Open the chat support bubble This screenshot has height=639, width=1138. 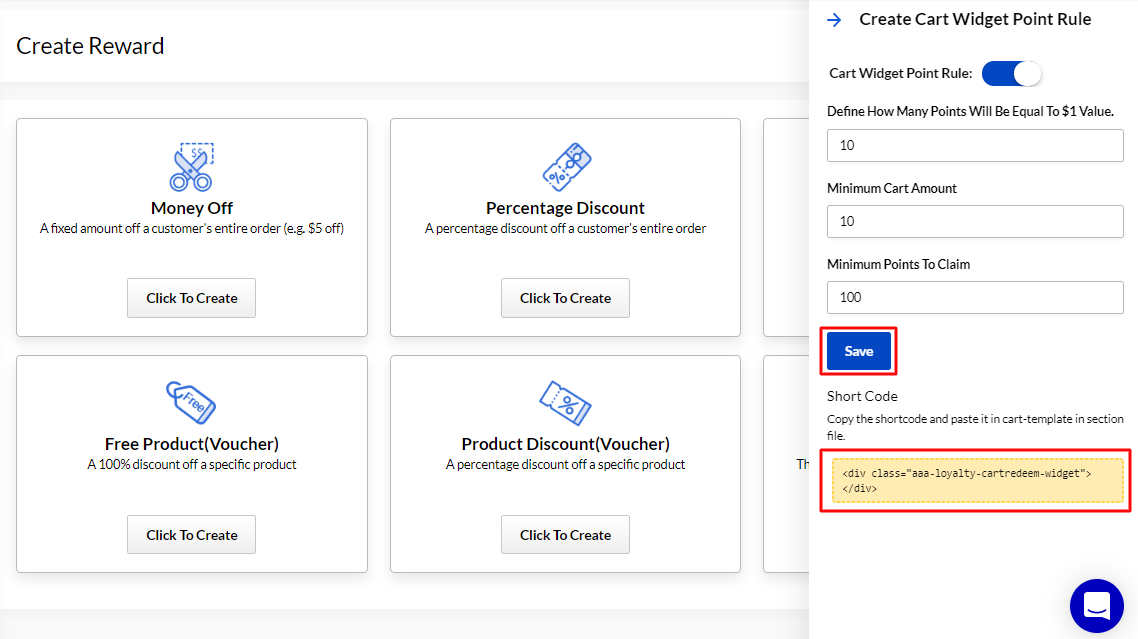click(x=1096, y=606)
